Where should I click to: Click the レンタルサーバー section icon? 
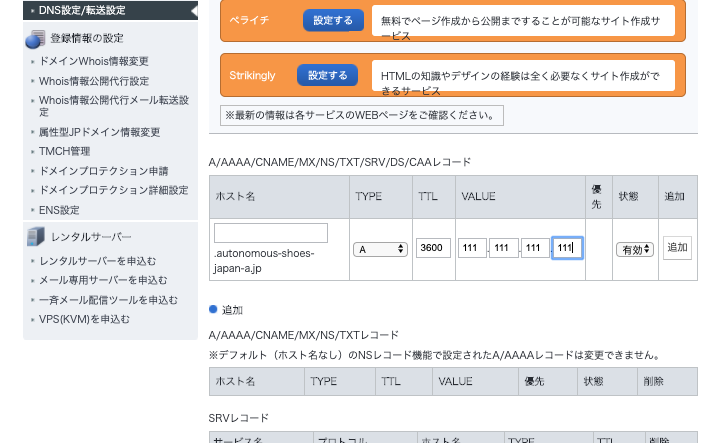[35, 237]
